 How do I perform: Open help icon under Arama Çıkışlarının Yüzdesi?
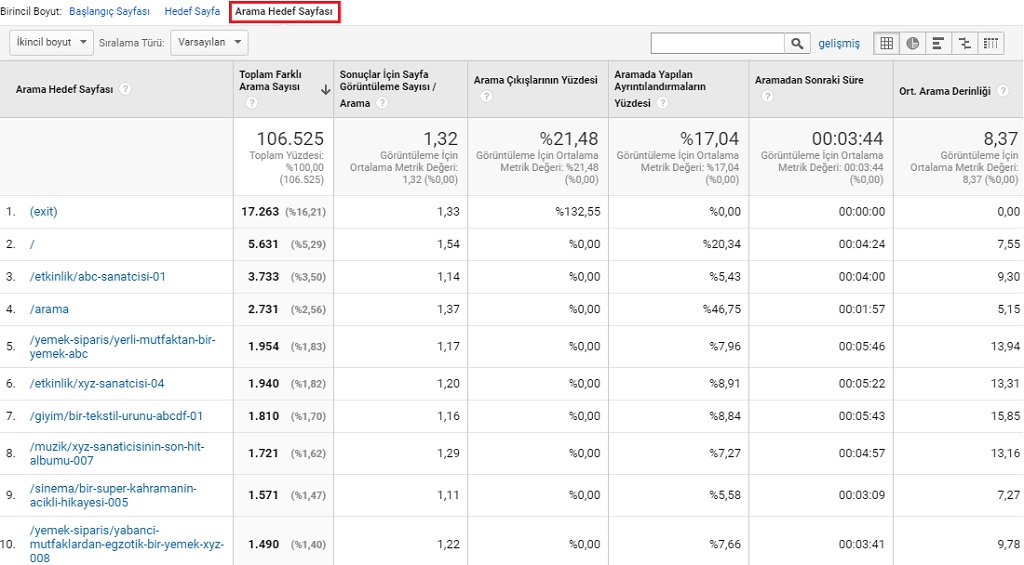tap(486, 96)
